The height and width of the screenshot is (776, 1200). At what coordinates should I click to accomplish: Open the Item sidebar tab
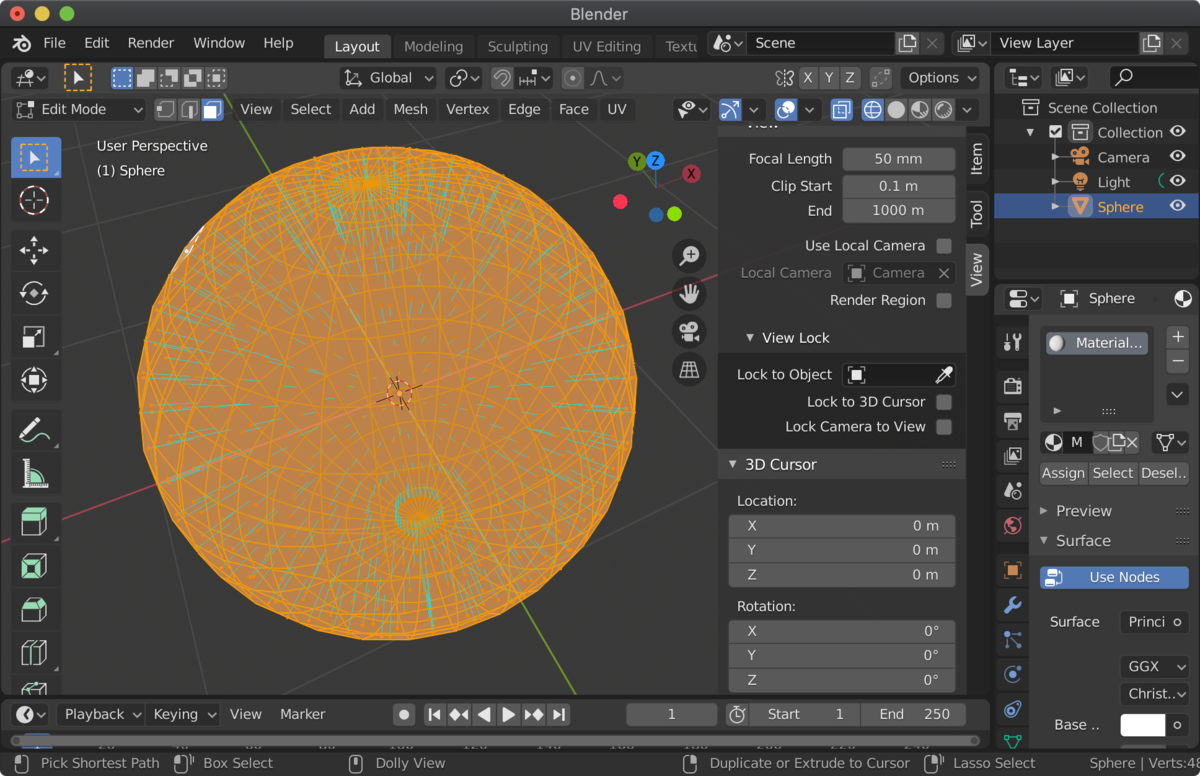click(x=977, y=157)
